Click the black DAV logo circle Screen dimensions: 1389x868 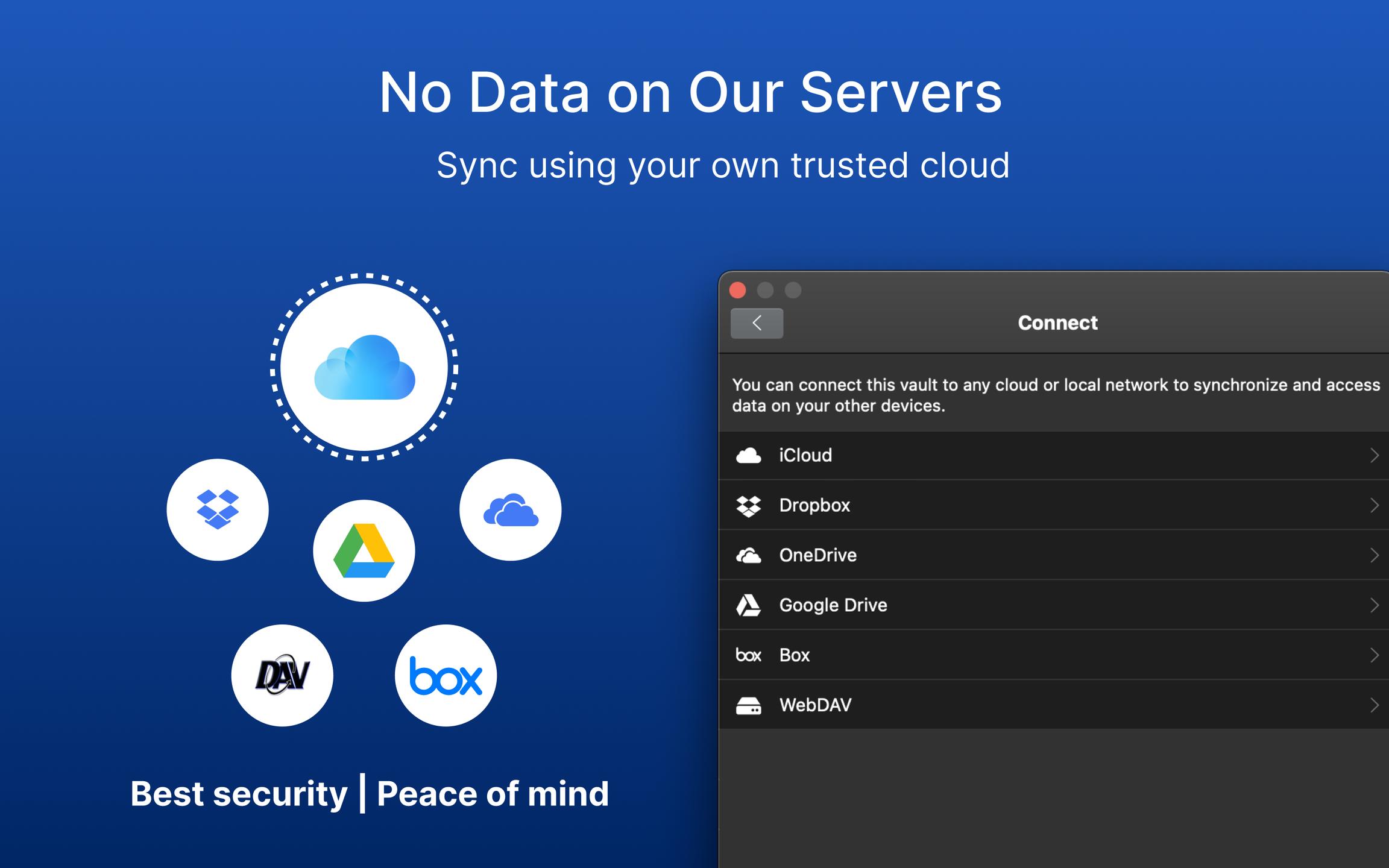(282, 675)
